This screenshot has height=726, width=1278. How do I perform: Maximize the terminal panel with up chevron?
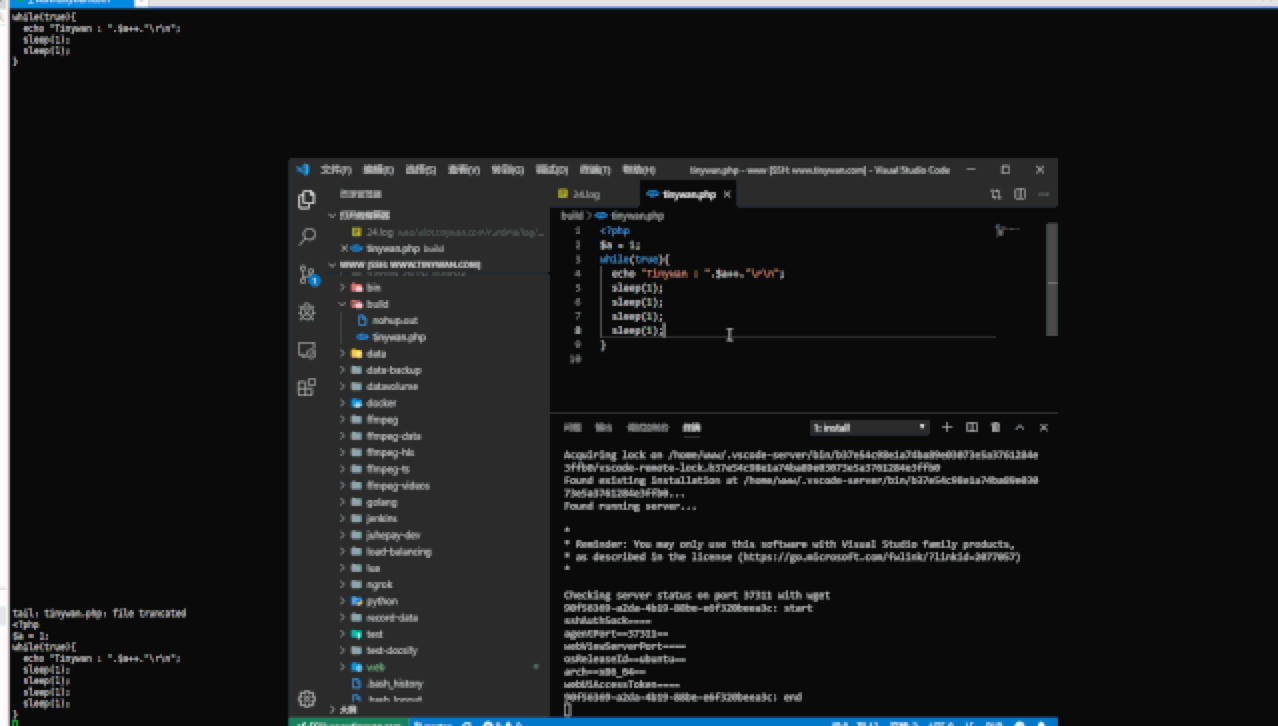pos(1020,427)
